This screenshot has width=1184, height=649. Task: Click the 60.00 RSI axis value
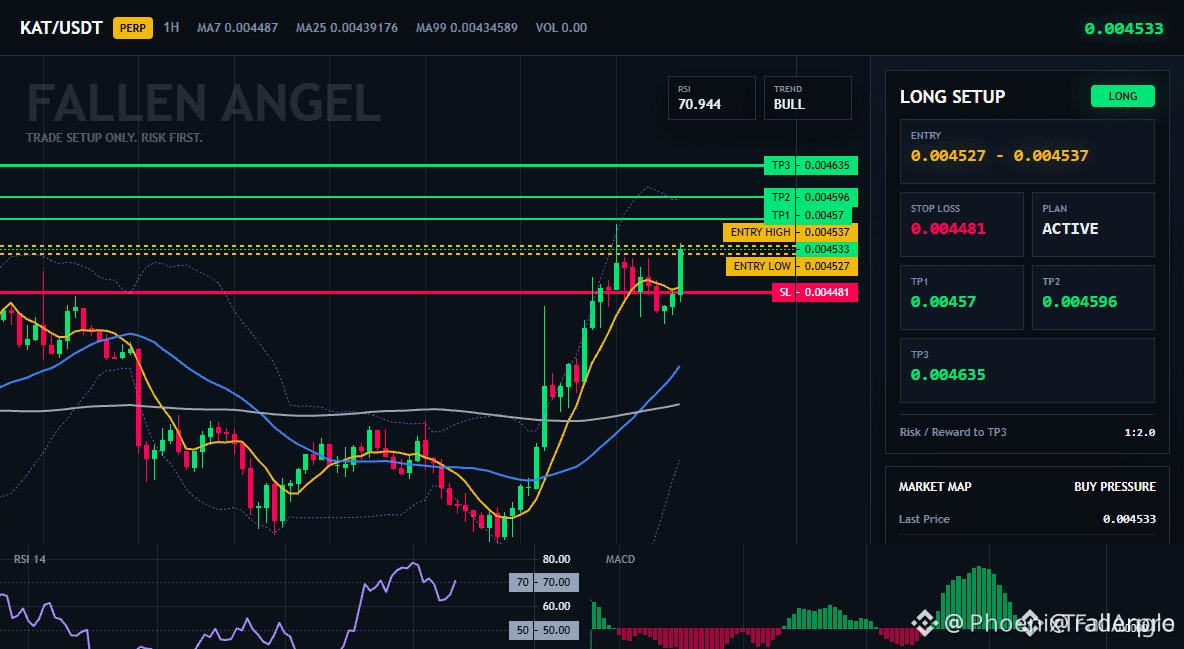pyautogui.click(x=557, y=606)
